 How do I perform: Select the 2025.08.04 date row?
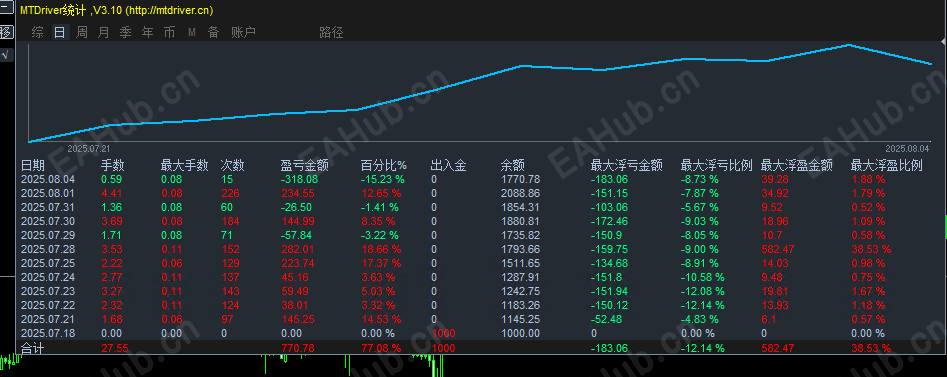click(48, 179)
